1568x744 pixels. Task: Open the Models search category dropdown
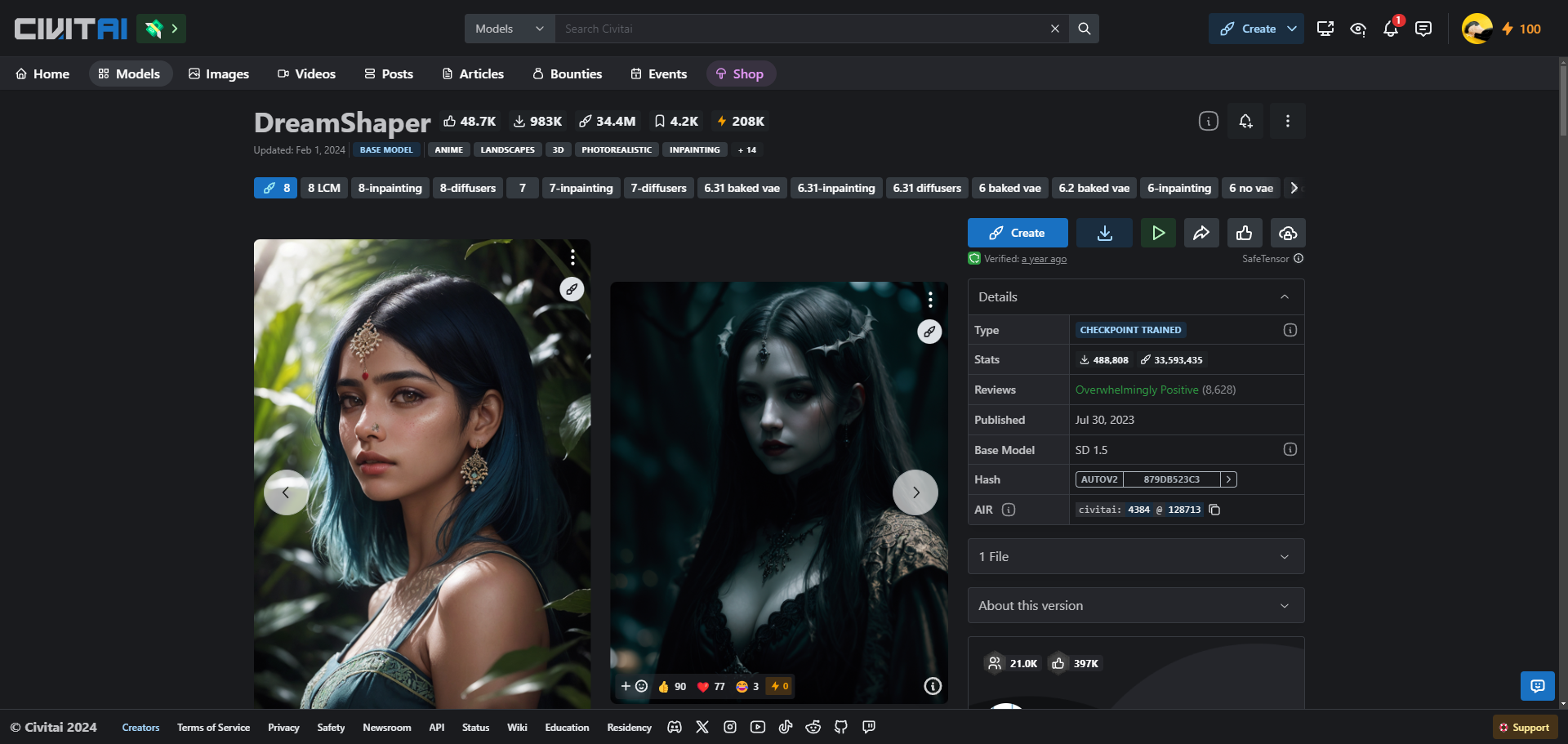point(510,29)
